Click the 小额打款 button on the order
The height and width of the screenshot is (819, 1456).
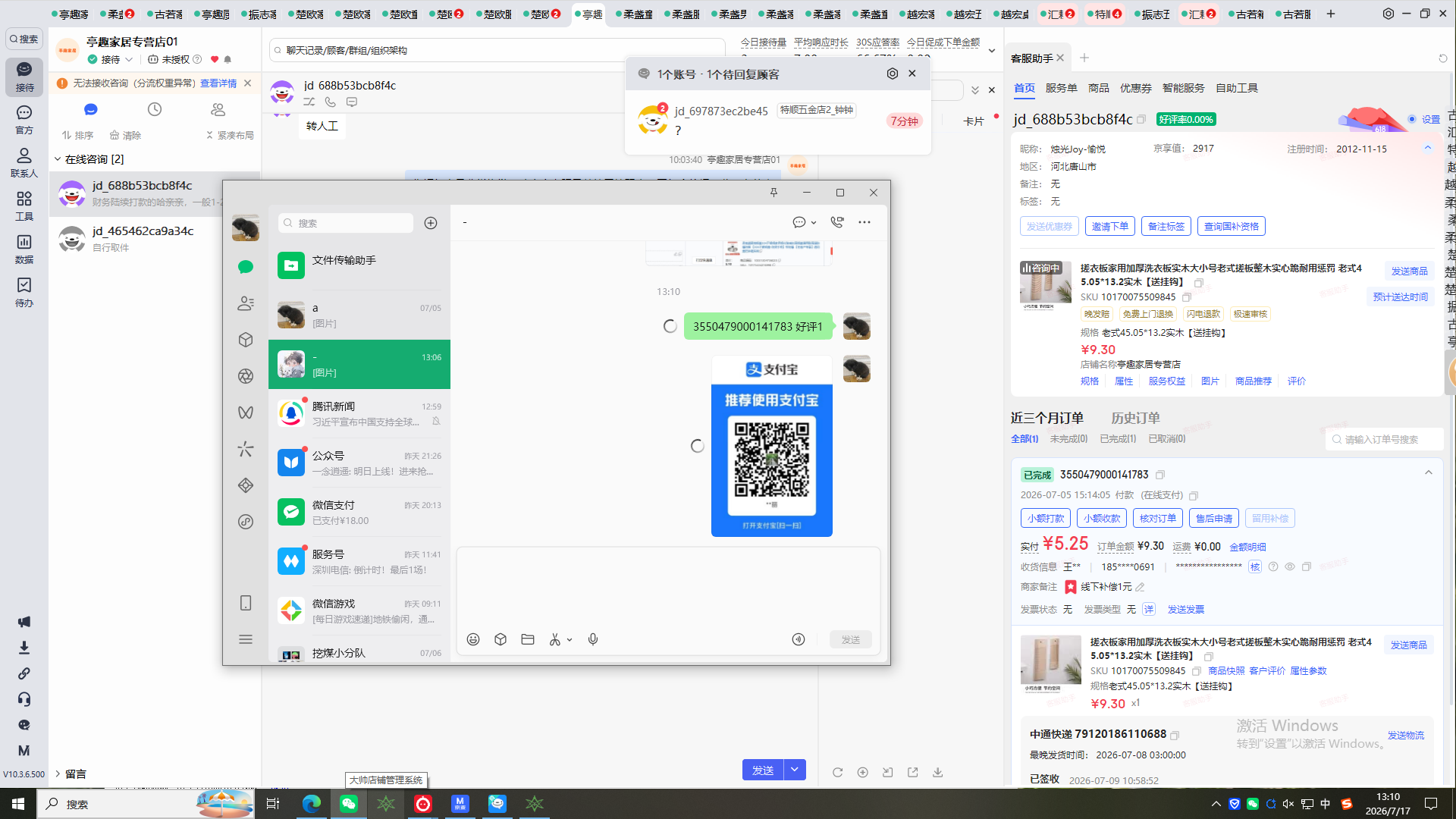(1046, 519)
